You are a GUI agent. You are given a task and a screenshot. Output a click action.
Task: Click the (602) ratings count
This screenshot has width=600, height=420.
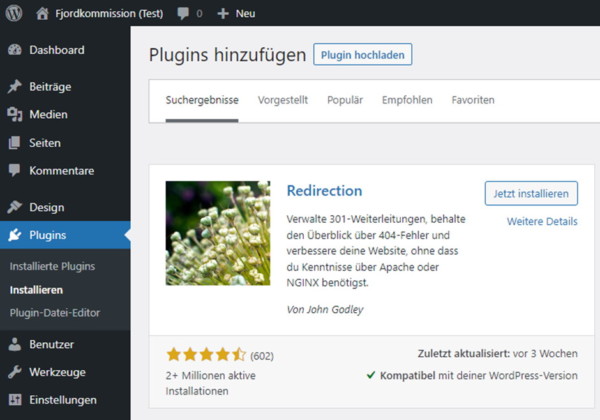coord(262,356)
